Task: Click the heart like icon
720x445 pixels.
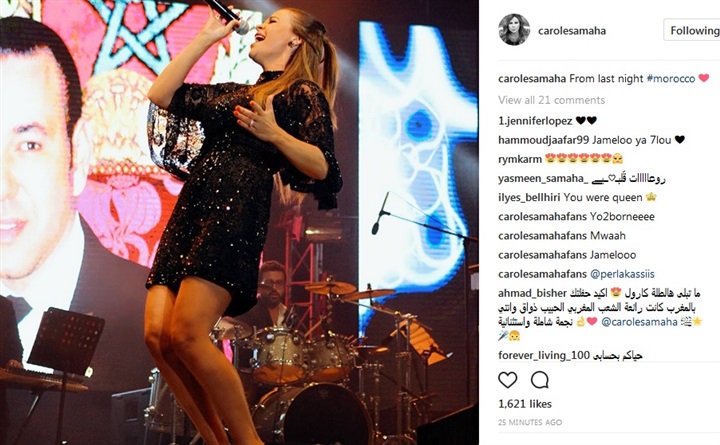Action: tap(507, 380)
